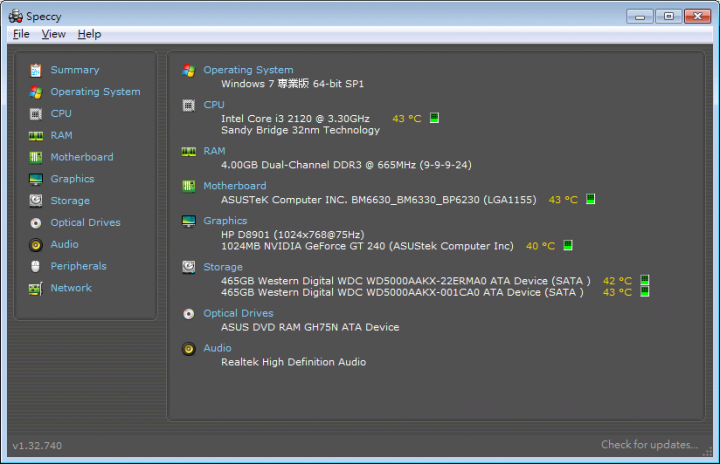
Task: Click the Audio speaker icon in sidebar
Action: tap(36, 244)
